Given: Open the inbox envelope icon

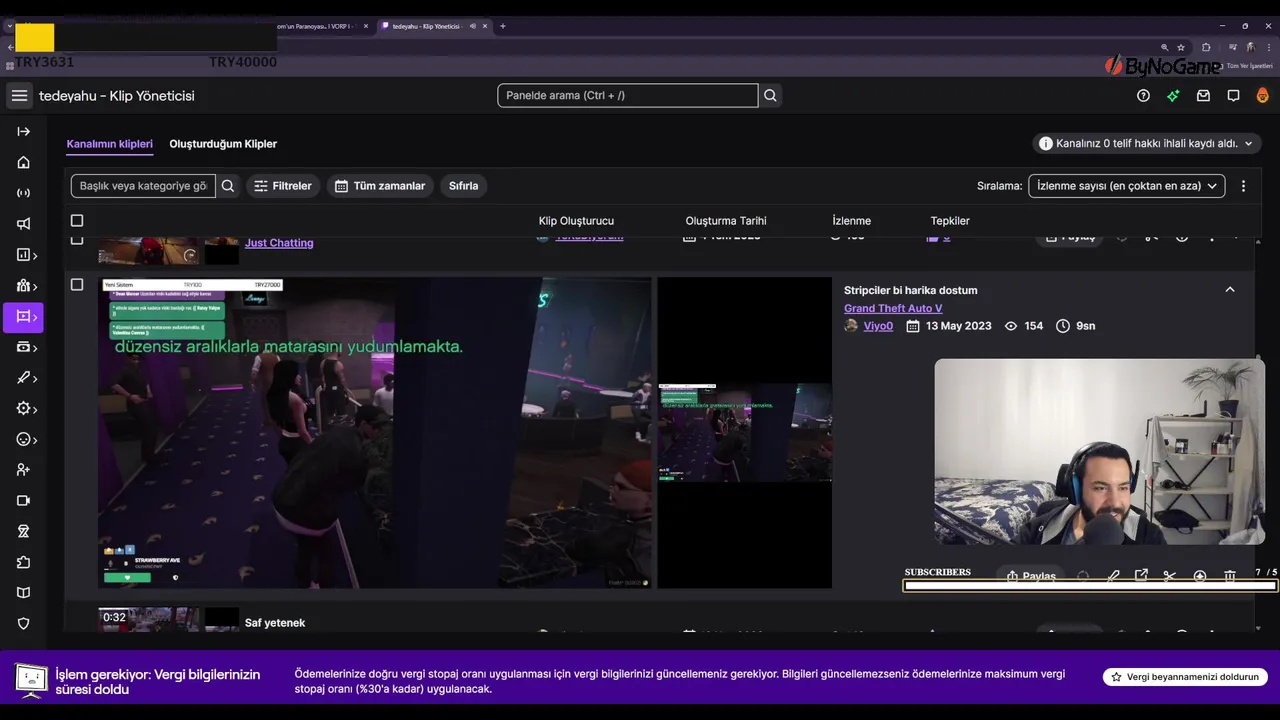Looking at the screenshot, I should click(1203, 96).
